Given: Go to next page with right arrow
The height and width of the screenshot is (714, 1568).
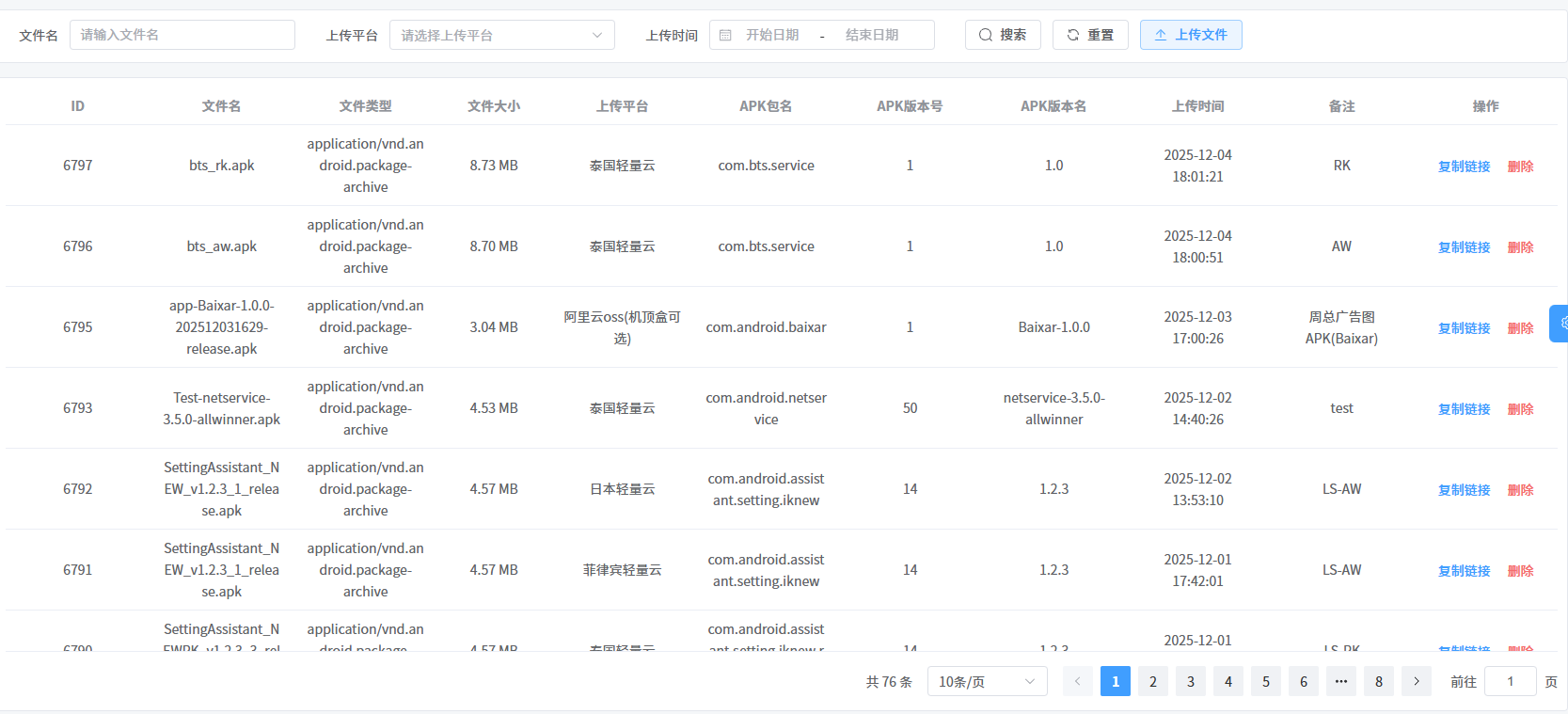Looking at the screenshot, I should (1417, 681).
